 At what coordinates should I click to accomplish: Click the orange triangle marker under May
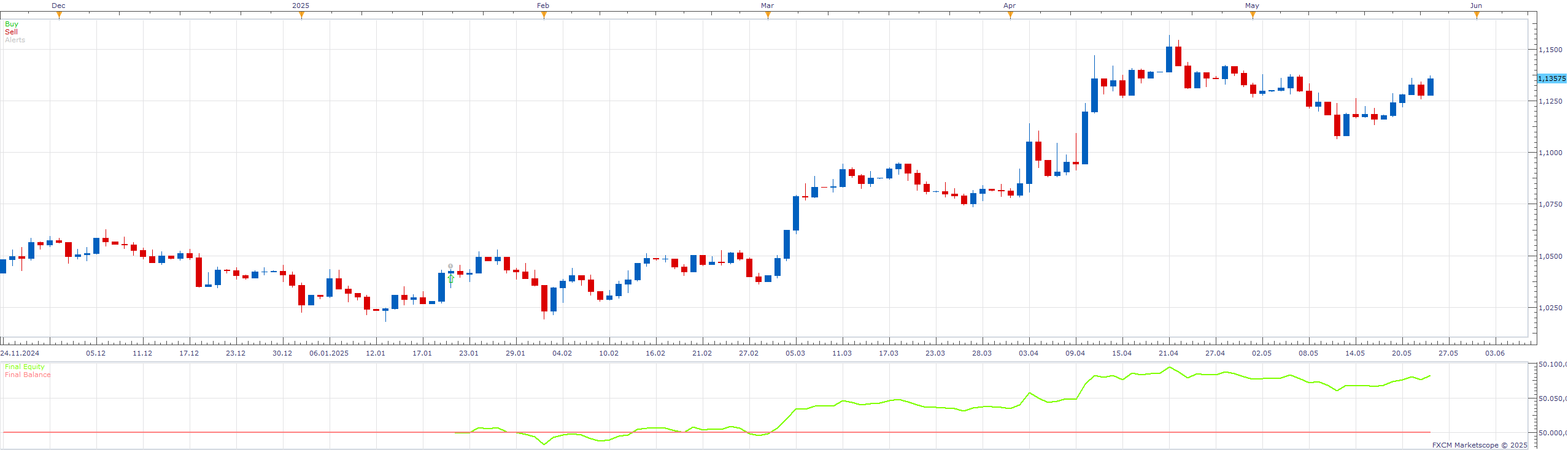pos(1253,15)
